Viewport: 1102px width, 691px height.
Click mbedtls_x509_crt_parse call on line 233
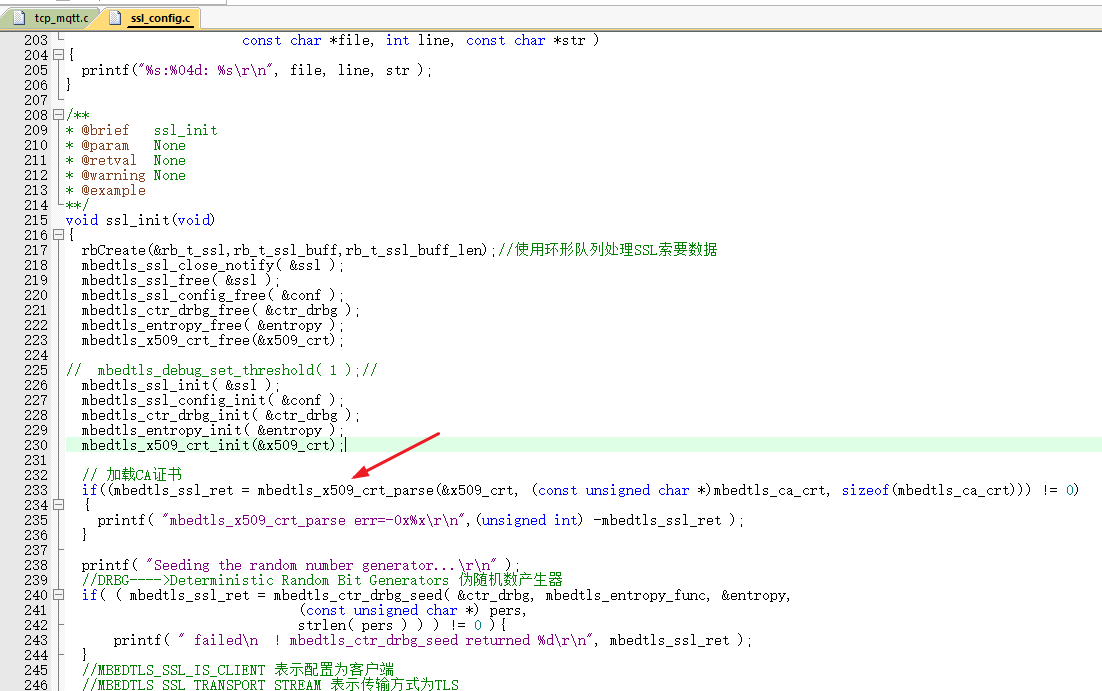346,490
